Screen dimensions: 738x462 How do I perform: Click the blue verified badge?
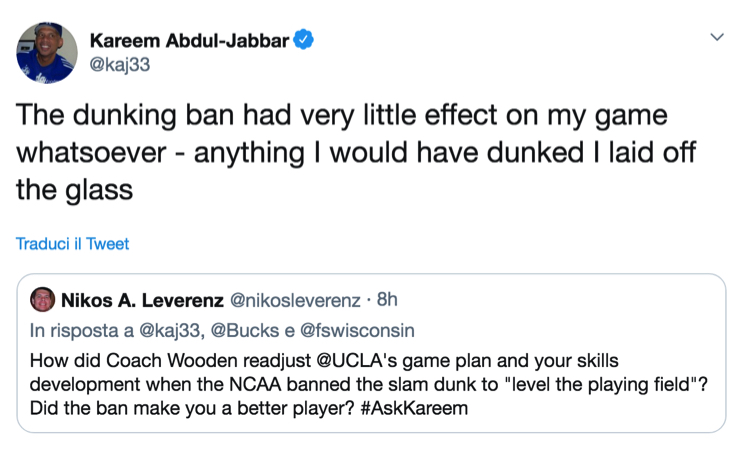click(x=304, y=40)
